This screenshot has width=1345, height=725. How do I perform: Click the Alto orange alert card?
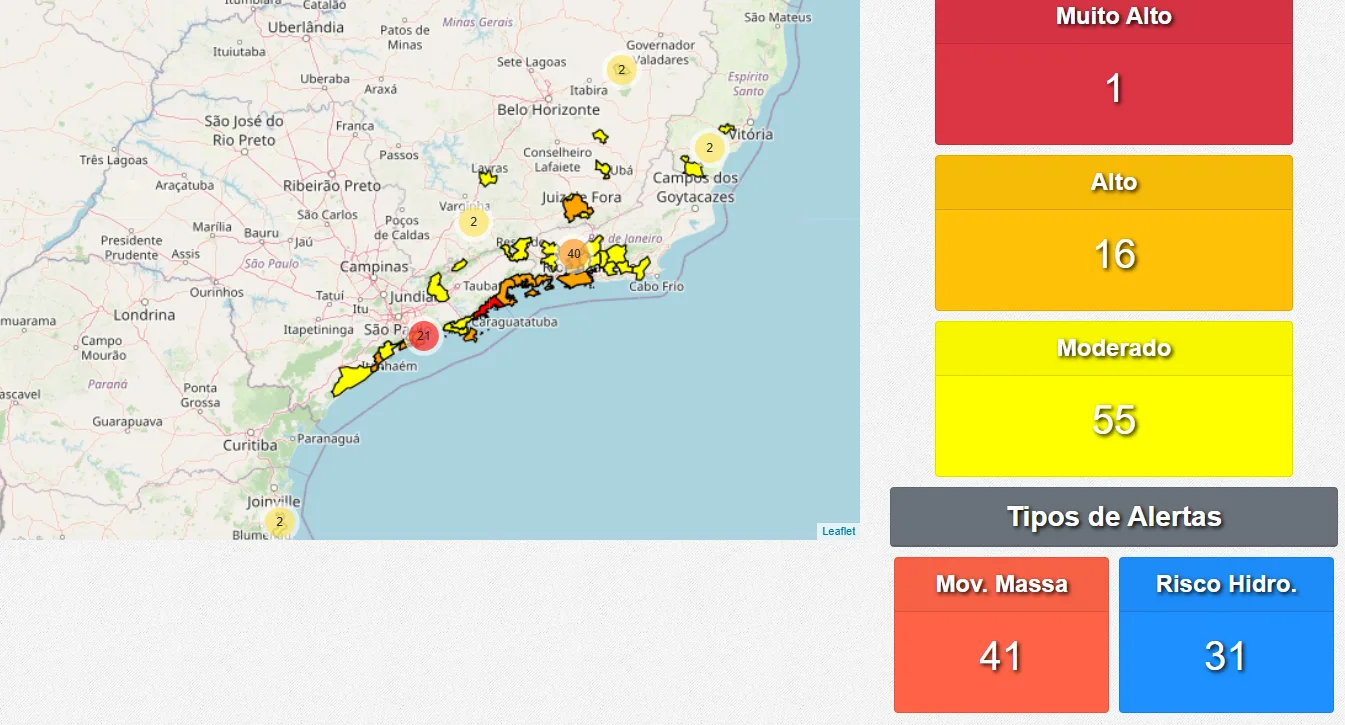click(x=1114, y=233)
